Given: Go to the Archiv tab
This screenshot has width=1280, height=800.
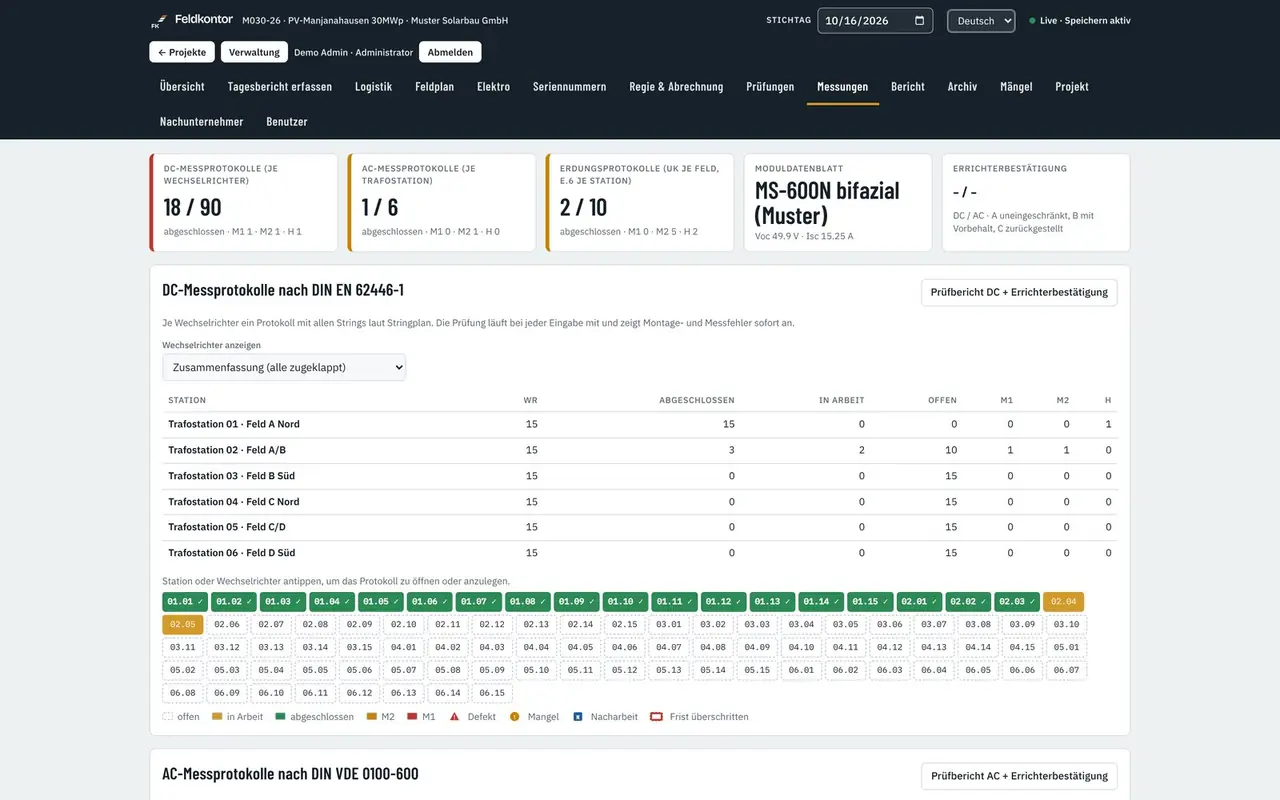Looking at the screenshot, I should (x=963, y=87).
